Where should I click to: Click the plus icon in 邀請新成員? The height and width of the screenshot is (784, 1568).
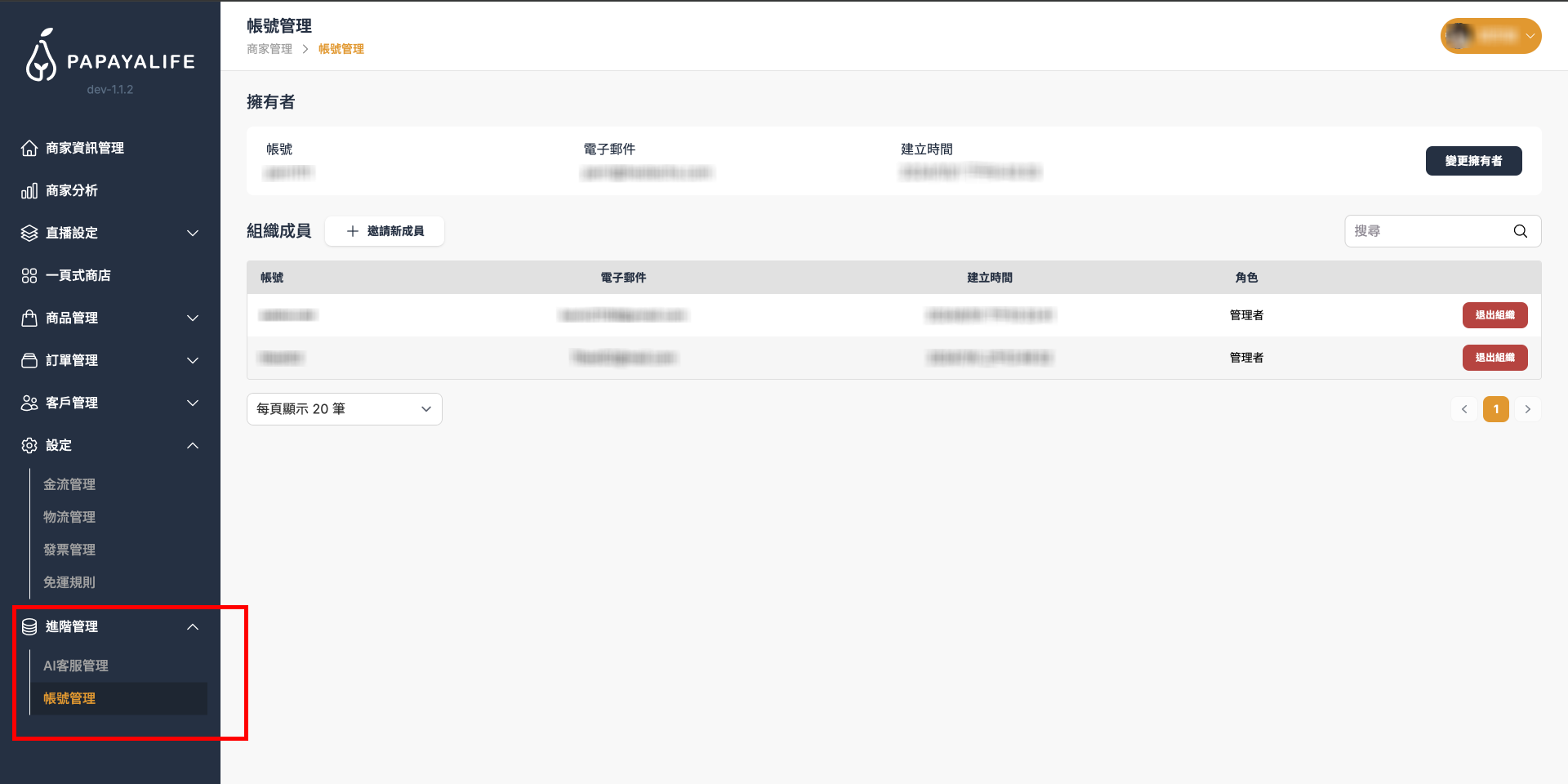click(353, 231)
